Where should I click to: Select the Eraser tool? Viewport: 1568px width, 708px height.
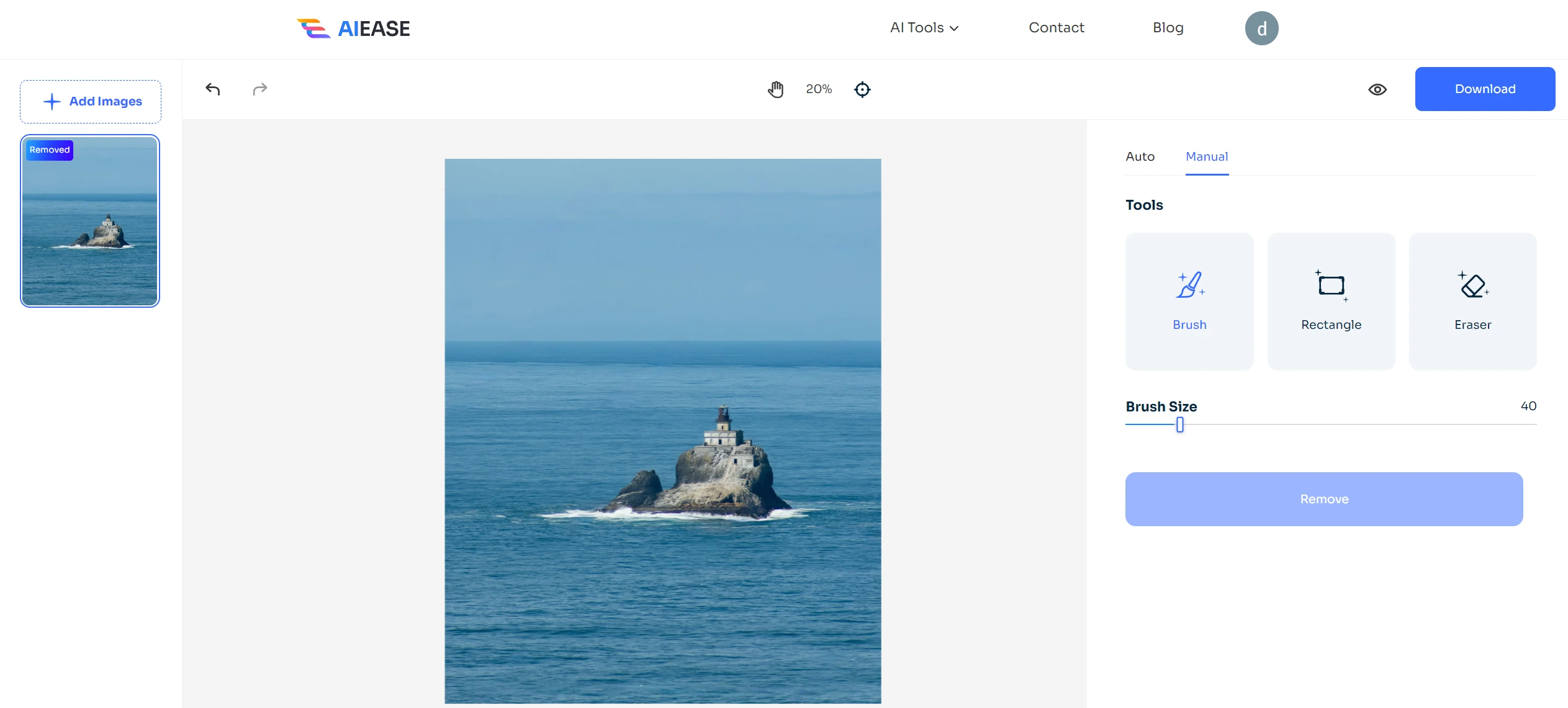[1472, 302]
